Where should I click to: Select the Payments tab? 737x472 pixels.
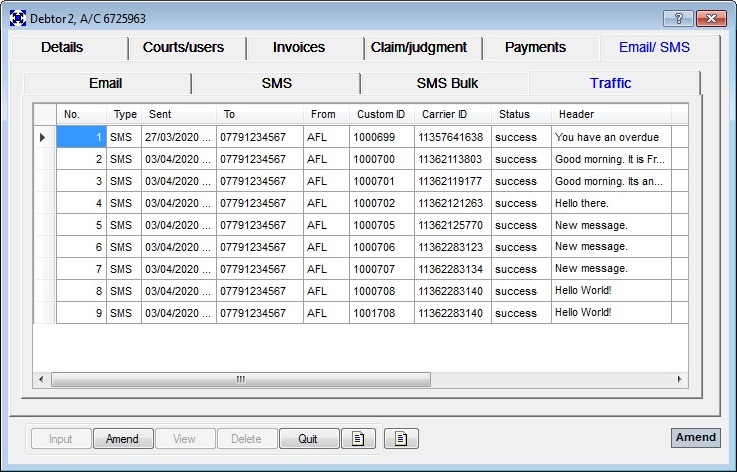[535, 47]
